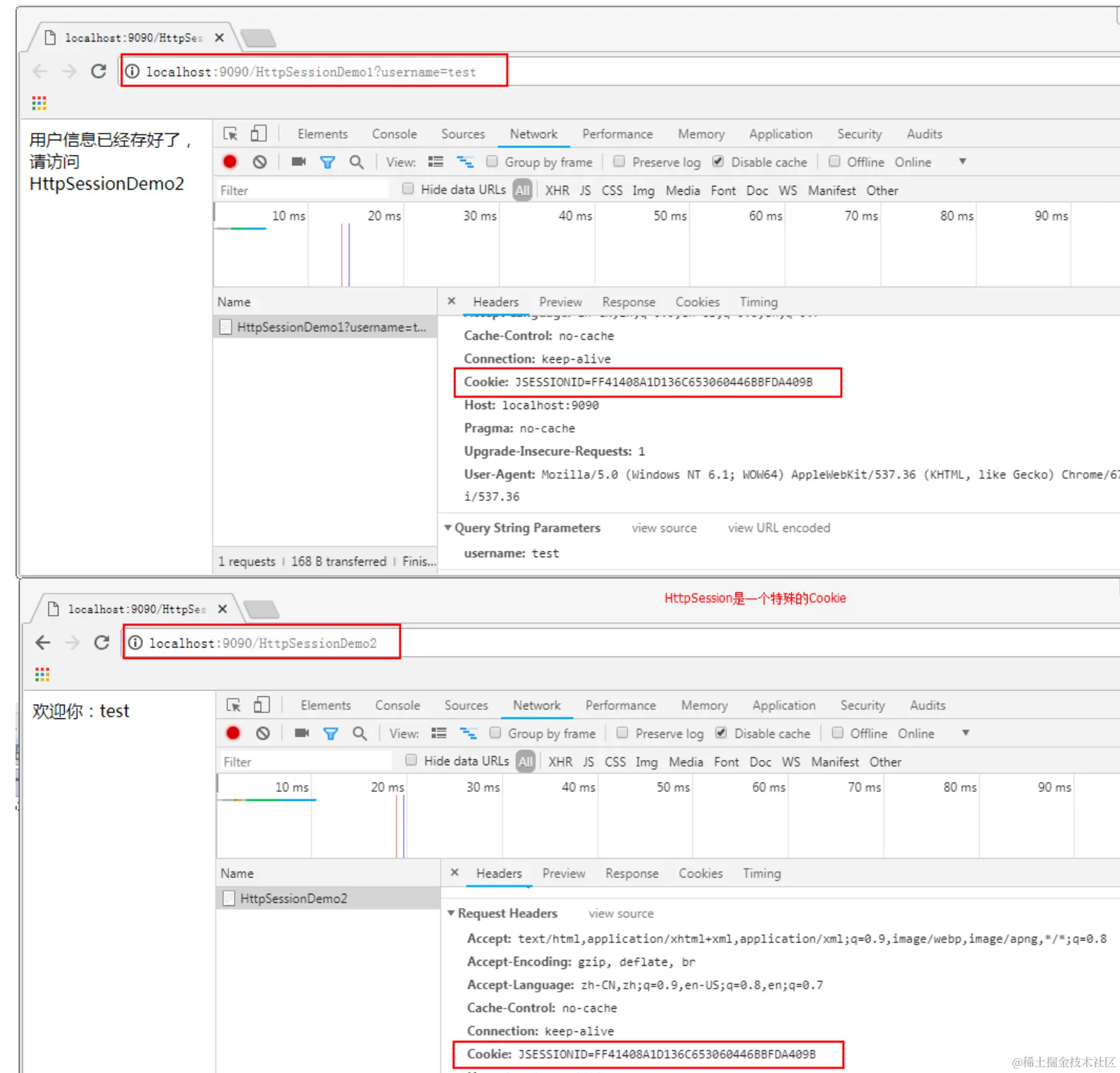Close request details pane in bottom DevTools

coord(455,872)
